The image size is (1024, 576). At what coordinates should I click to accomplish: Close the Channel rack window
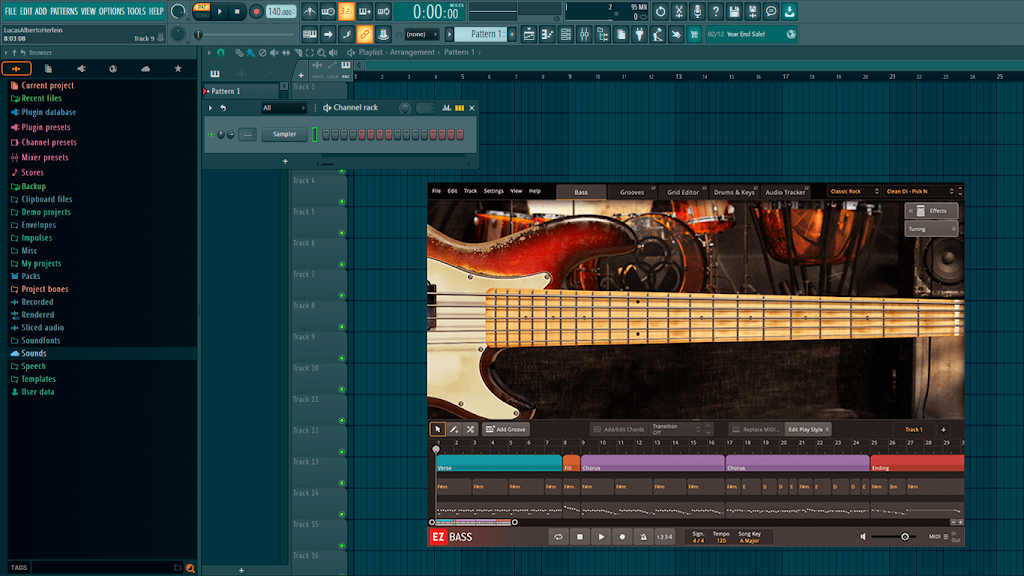pyautogui.click(x=472, y=108)
